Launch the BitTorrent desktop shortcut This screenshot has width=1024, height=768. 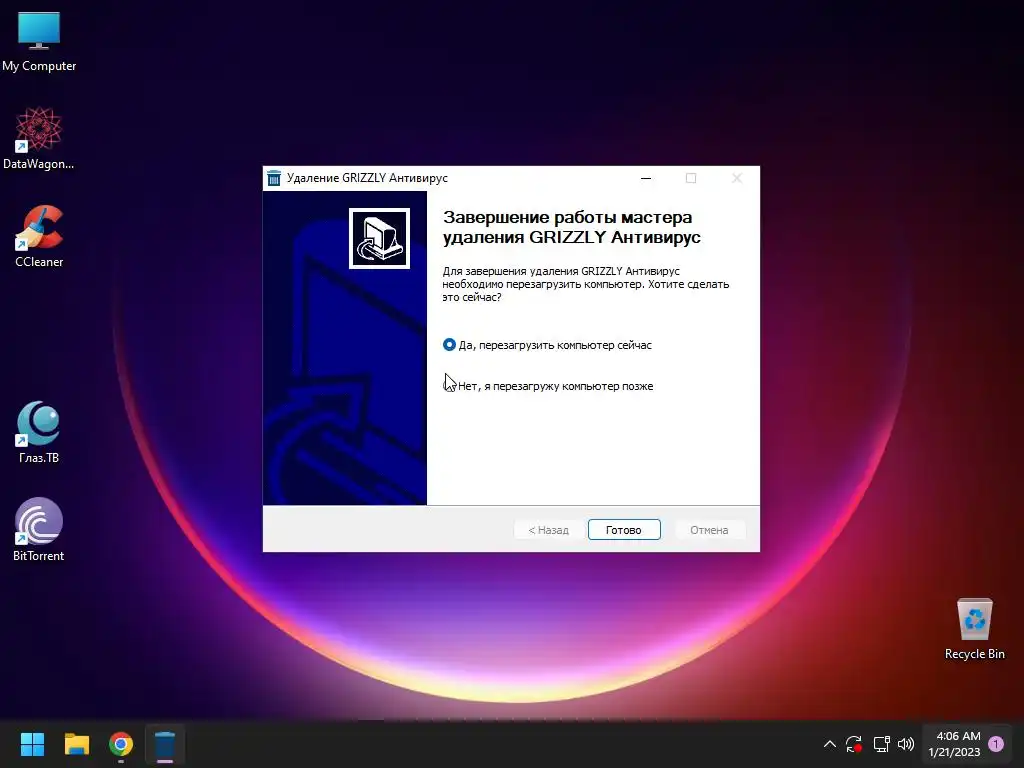[39, 530]
